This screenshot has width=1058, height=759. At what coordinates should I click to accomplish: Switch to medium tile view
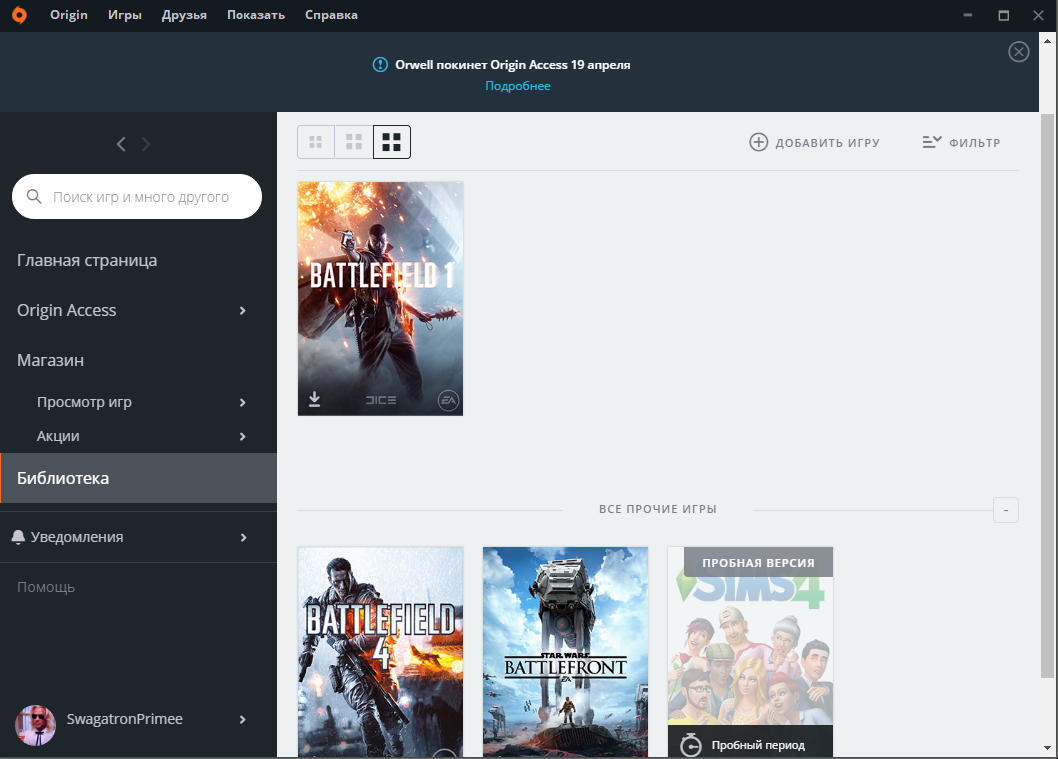click(354, 142)
